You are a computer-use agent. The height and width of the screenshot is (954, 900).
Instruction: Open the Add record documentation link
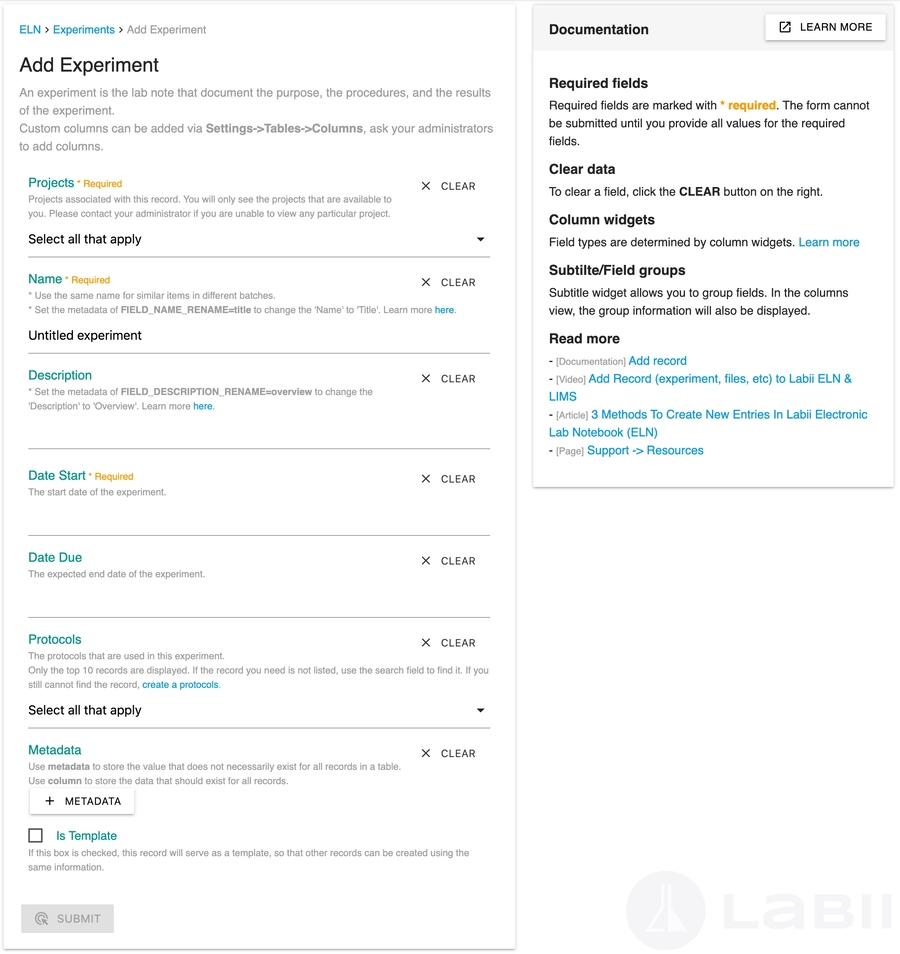pos(657,361)
